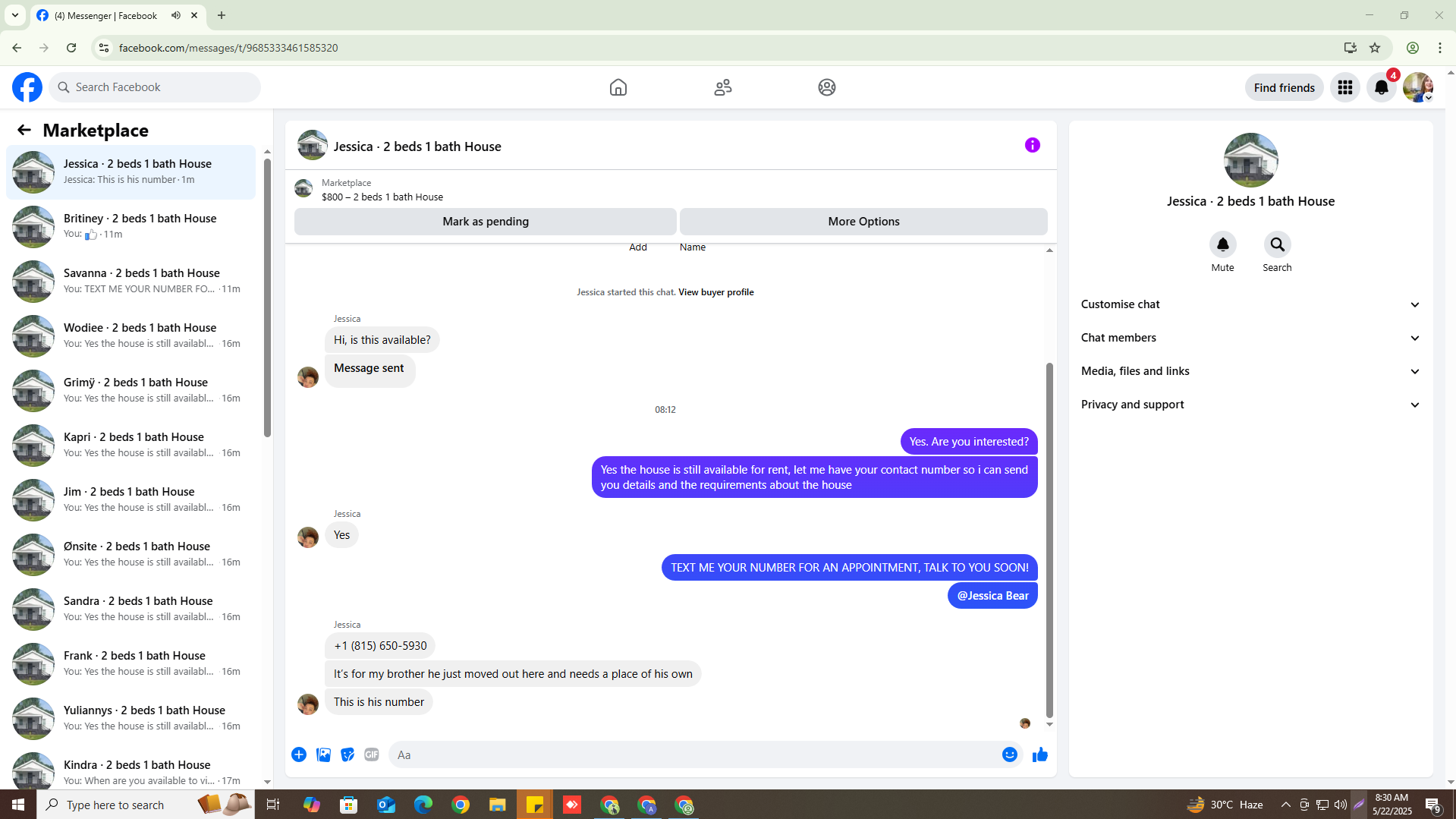Open the Facebook home logo
The image size is (1456, 819).
pyautogui.click(x=27, y=87)
